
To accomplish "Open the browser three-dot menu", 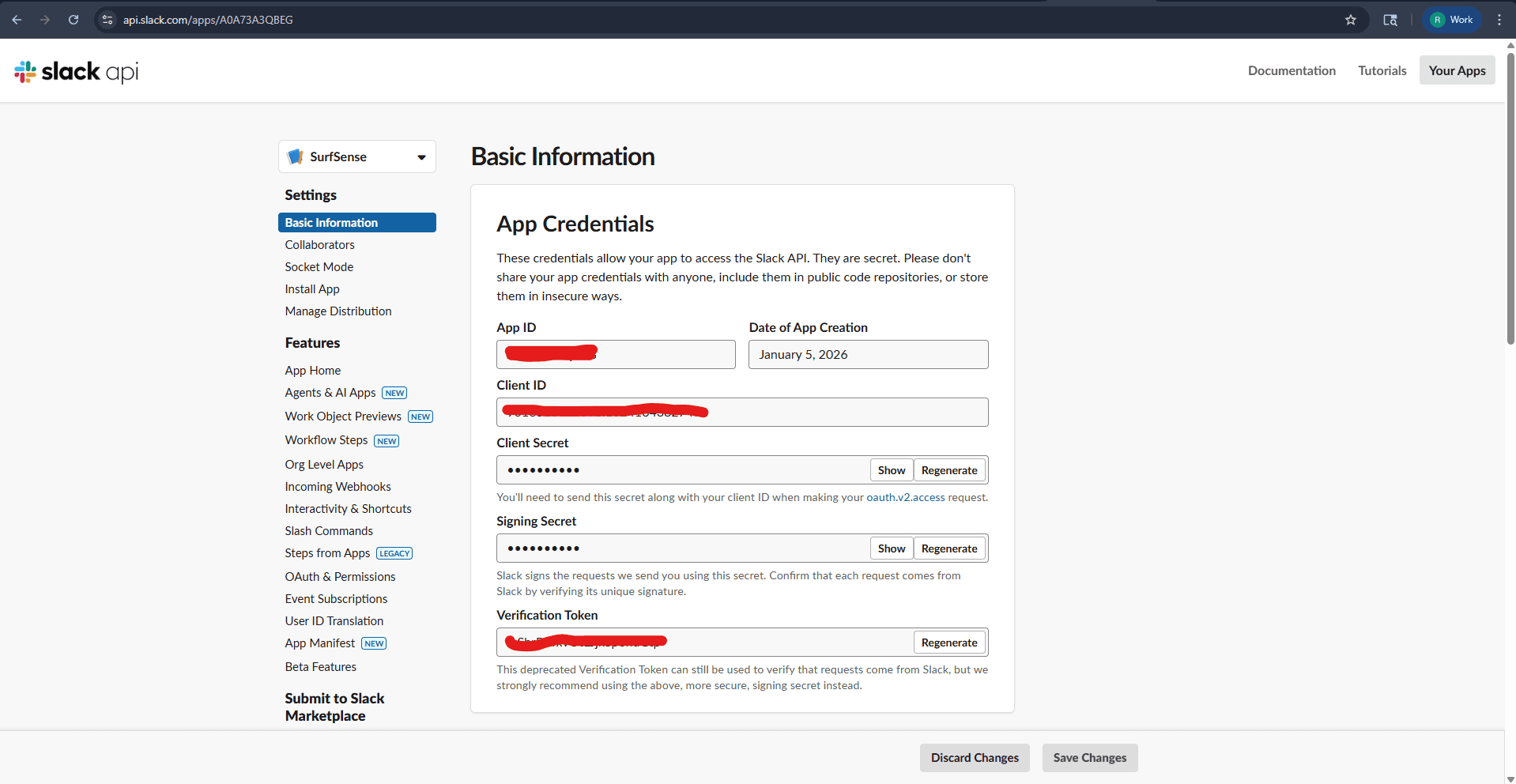I will coord(1499,19).
